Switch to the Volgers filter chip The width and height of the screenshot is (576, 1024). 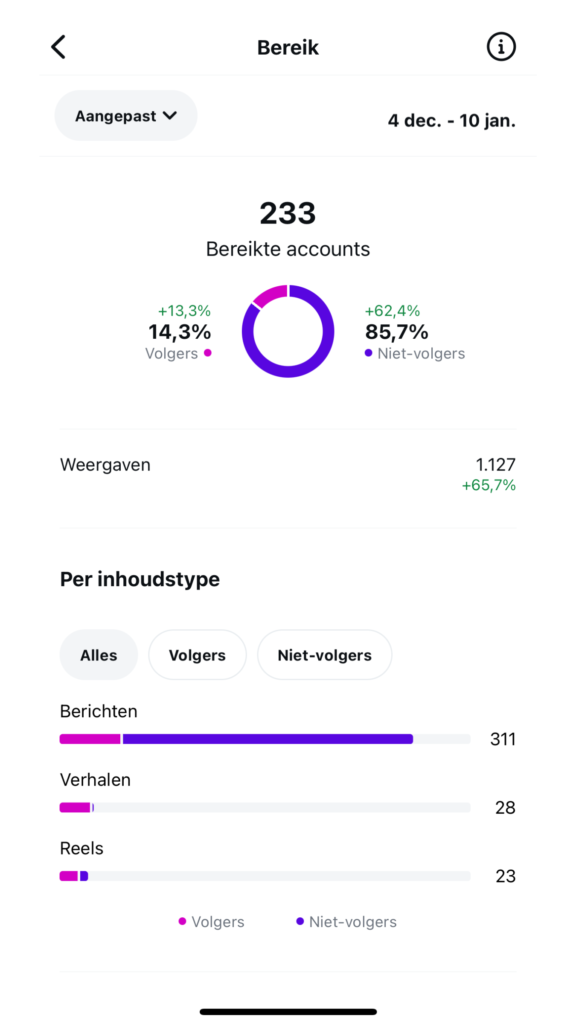tap(197, 655)
